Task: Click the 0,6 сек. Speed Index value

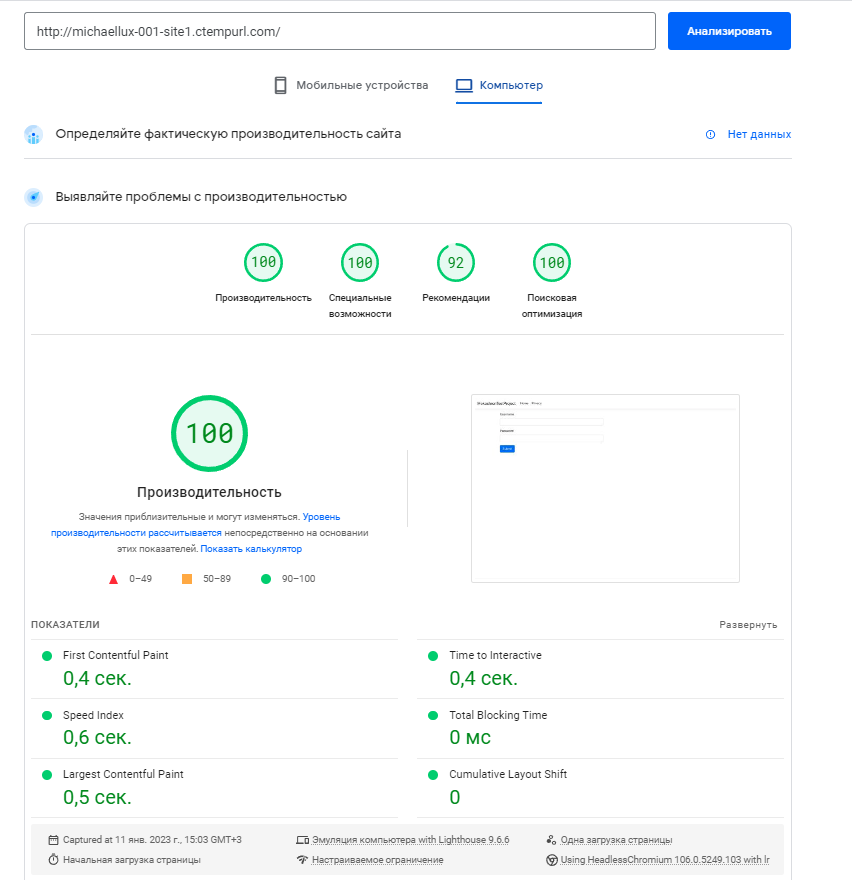Action: tap(97, 737)
